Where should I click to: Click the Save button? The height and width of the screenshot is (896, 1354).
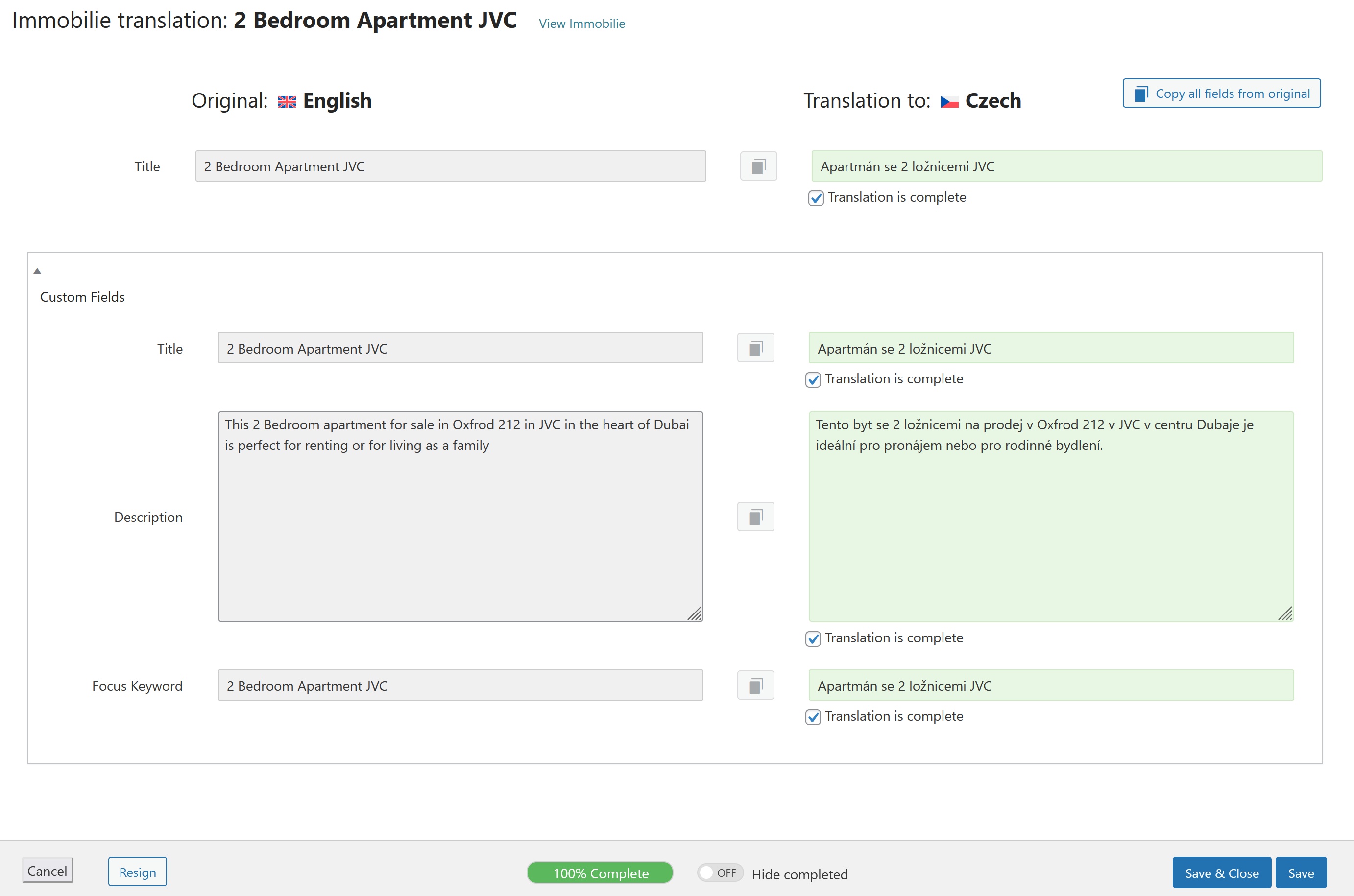pyautogui.click(x=1300, y=872)
